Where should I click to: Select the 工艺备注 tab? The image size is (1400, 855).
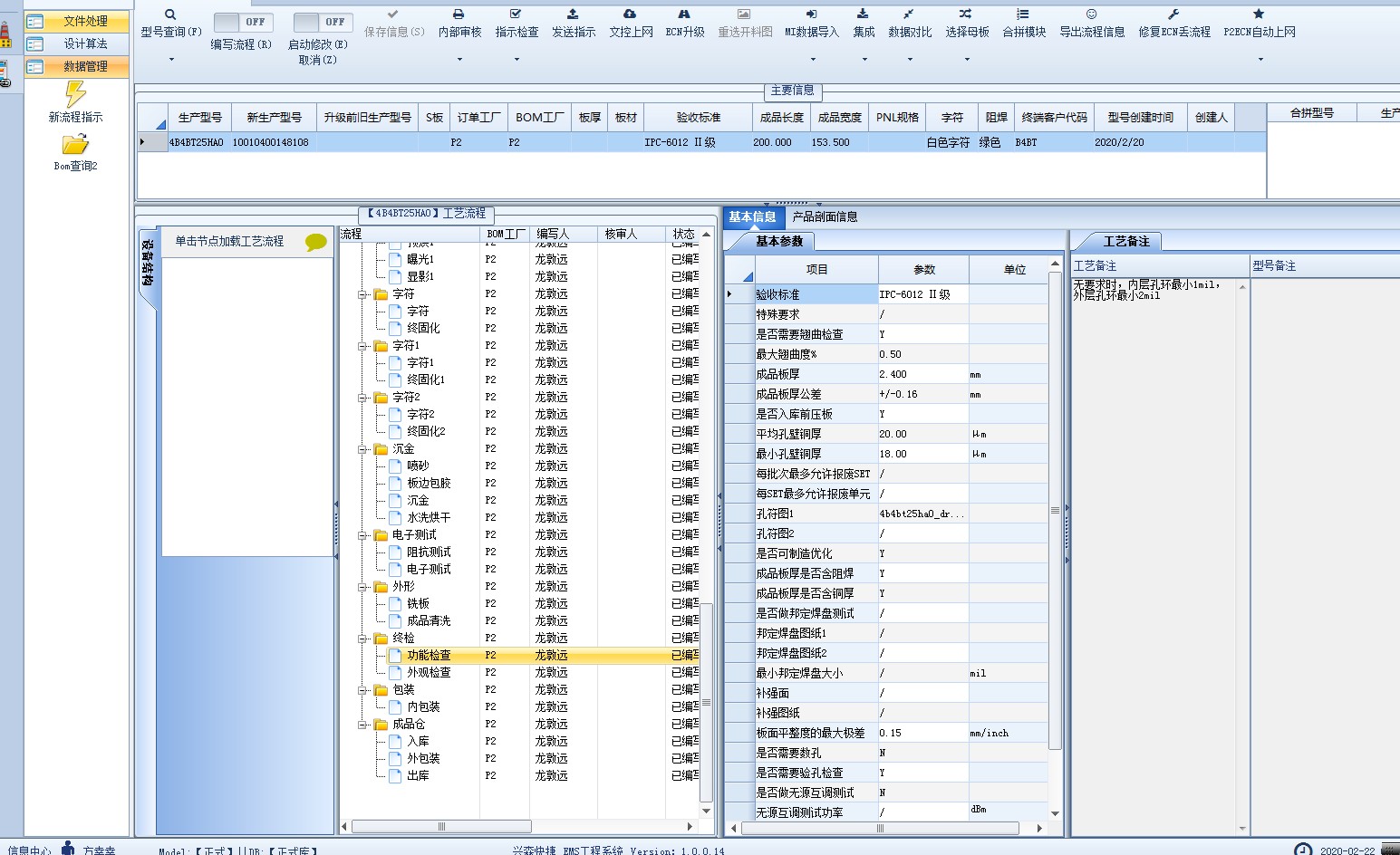click(x=1126, y=241)
